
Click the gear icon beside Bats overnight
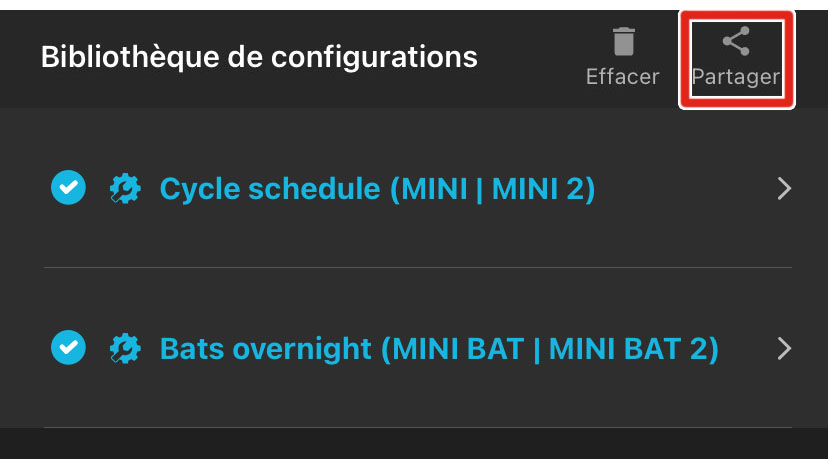[x=124, y=348]
